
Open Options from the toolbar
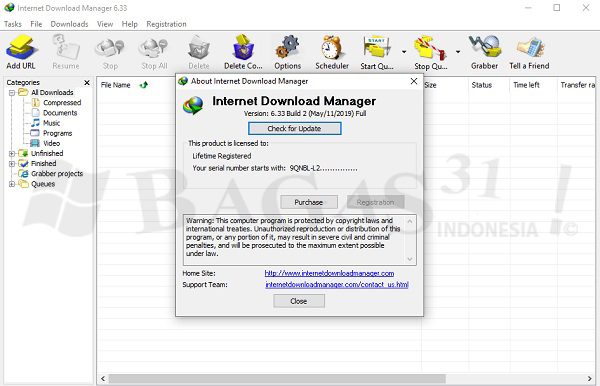pyautogui.click(x=288, y=52)
